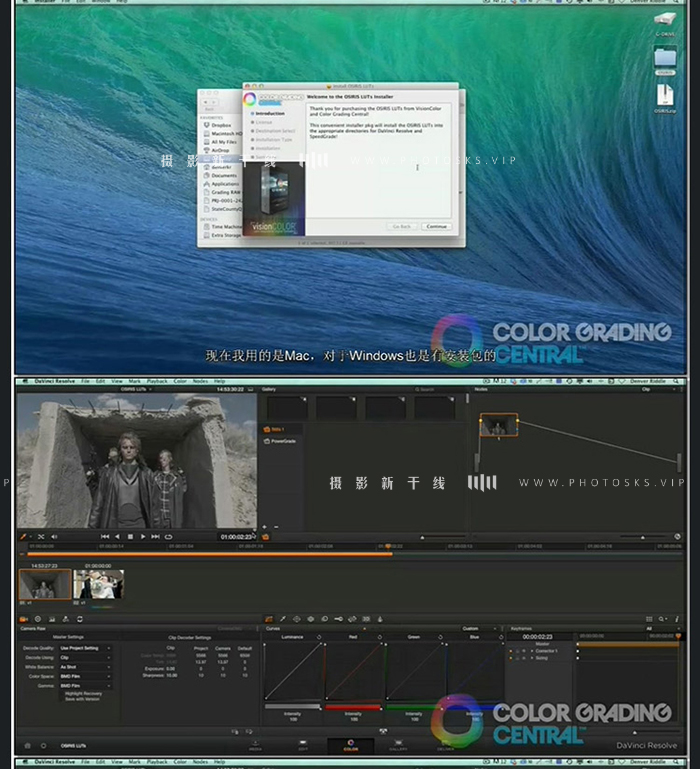The height and width of the screenshot is (769, 700).
Task: Click Go Back in the installer window
Action: coord(402,226)
